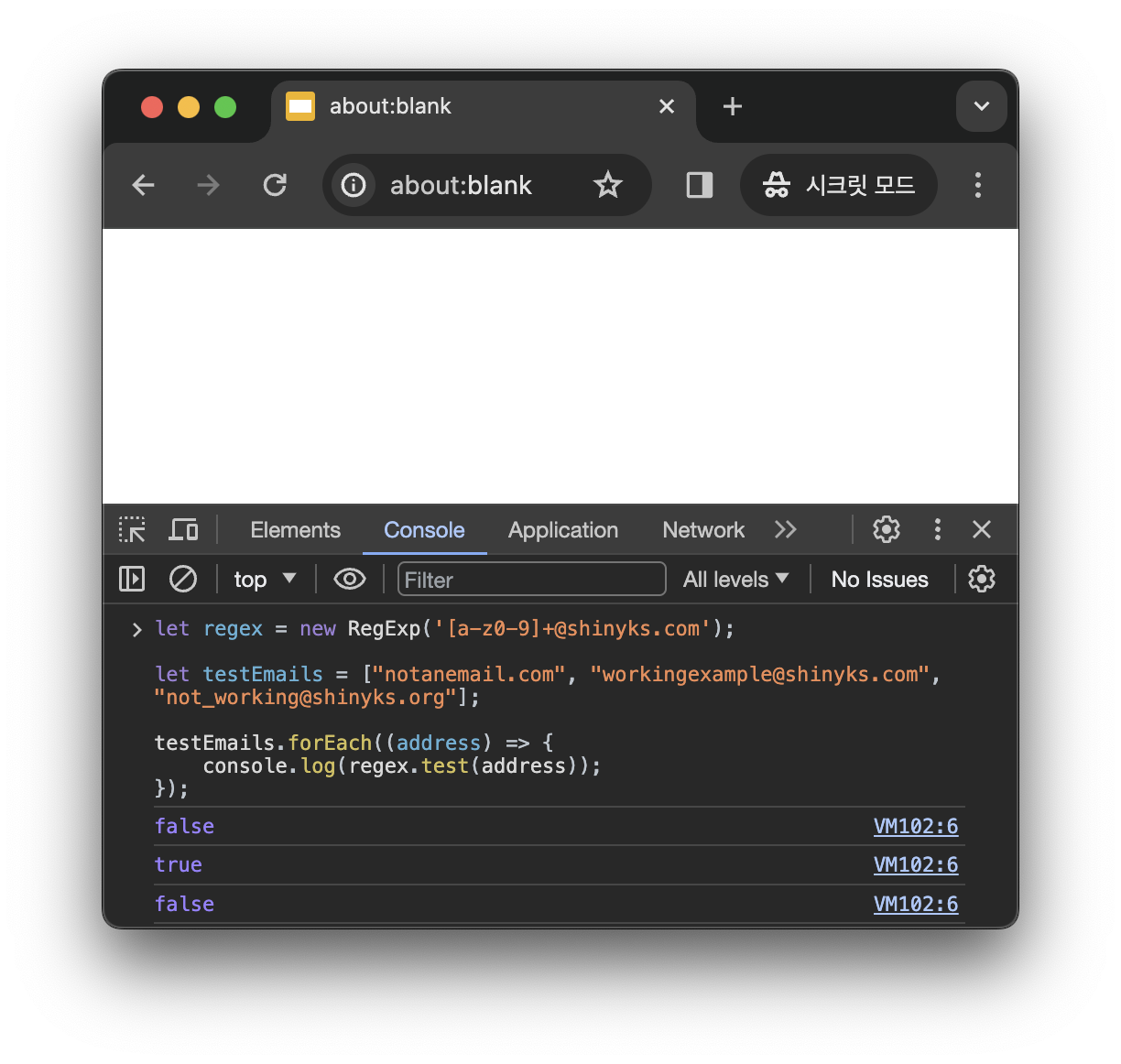1121x1064 pixels.
Task: Go forward with the browser forward arrow
Action: pyautogui.click(x=209, y=185)
